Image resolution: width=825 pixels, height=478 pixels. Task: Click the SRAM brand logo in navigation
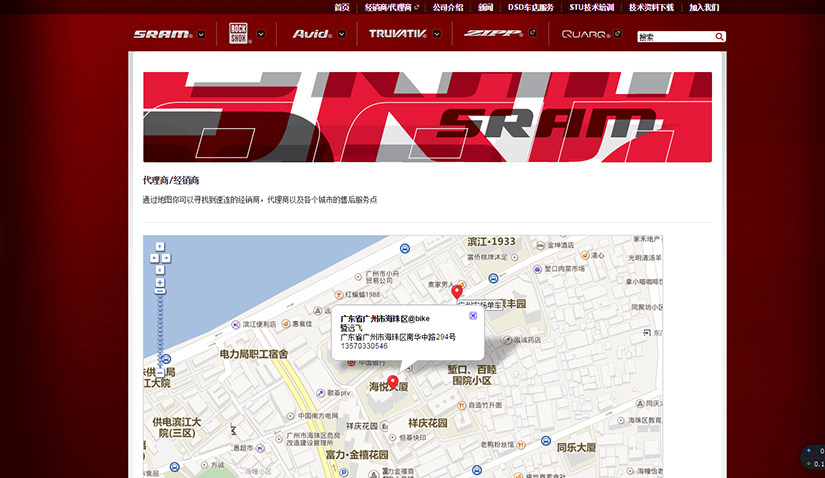coord(163,34)
